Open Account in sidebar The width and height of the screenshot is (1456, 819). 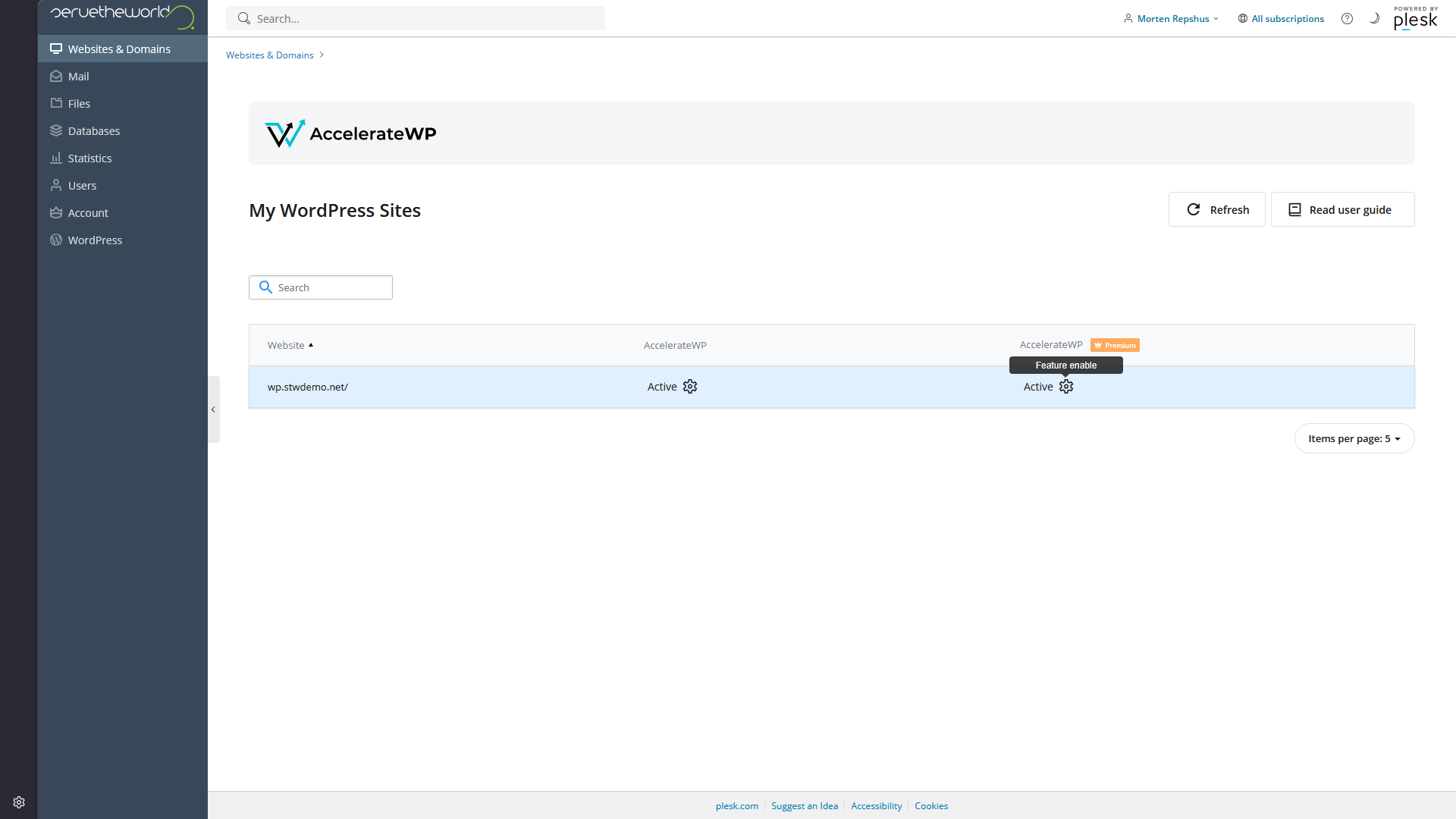tap(122, 212)
